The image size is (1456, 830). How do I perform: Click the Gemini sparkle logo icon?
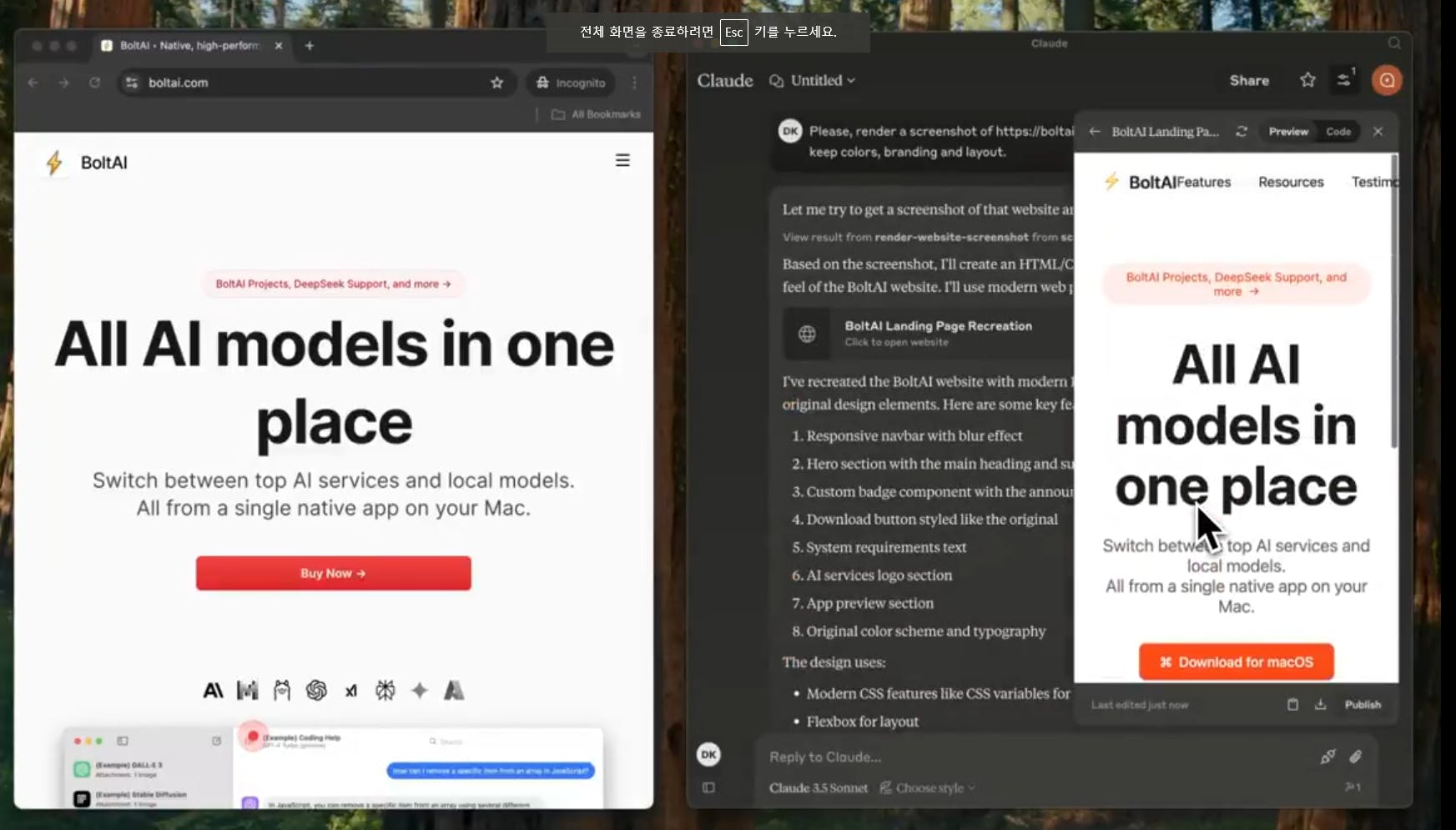click(420, 691)
